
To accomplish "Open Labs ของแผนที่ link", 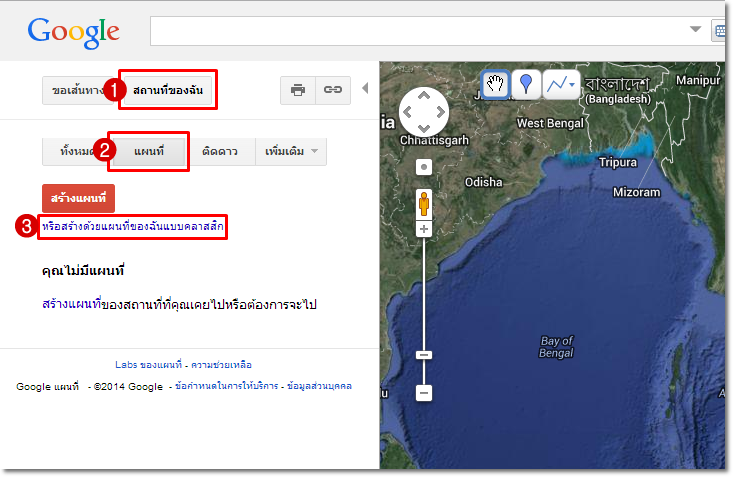I will point(148,365).
